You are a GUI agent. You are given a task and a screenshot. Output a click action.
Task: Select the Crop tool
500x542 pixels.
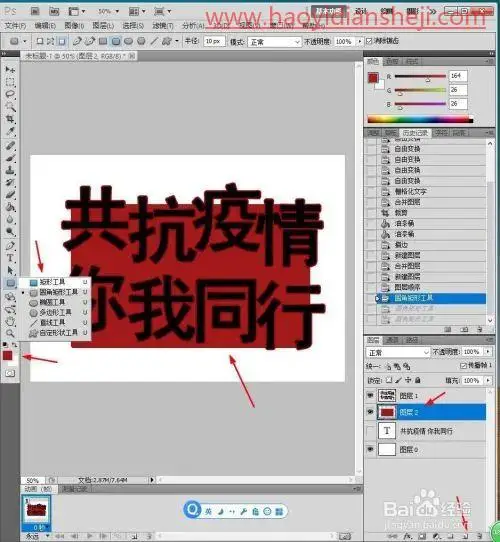10,119
